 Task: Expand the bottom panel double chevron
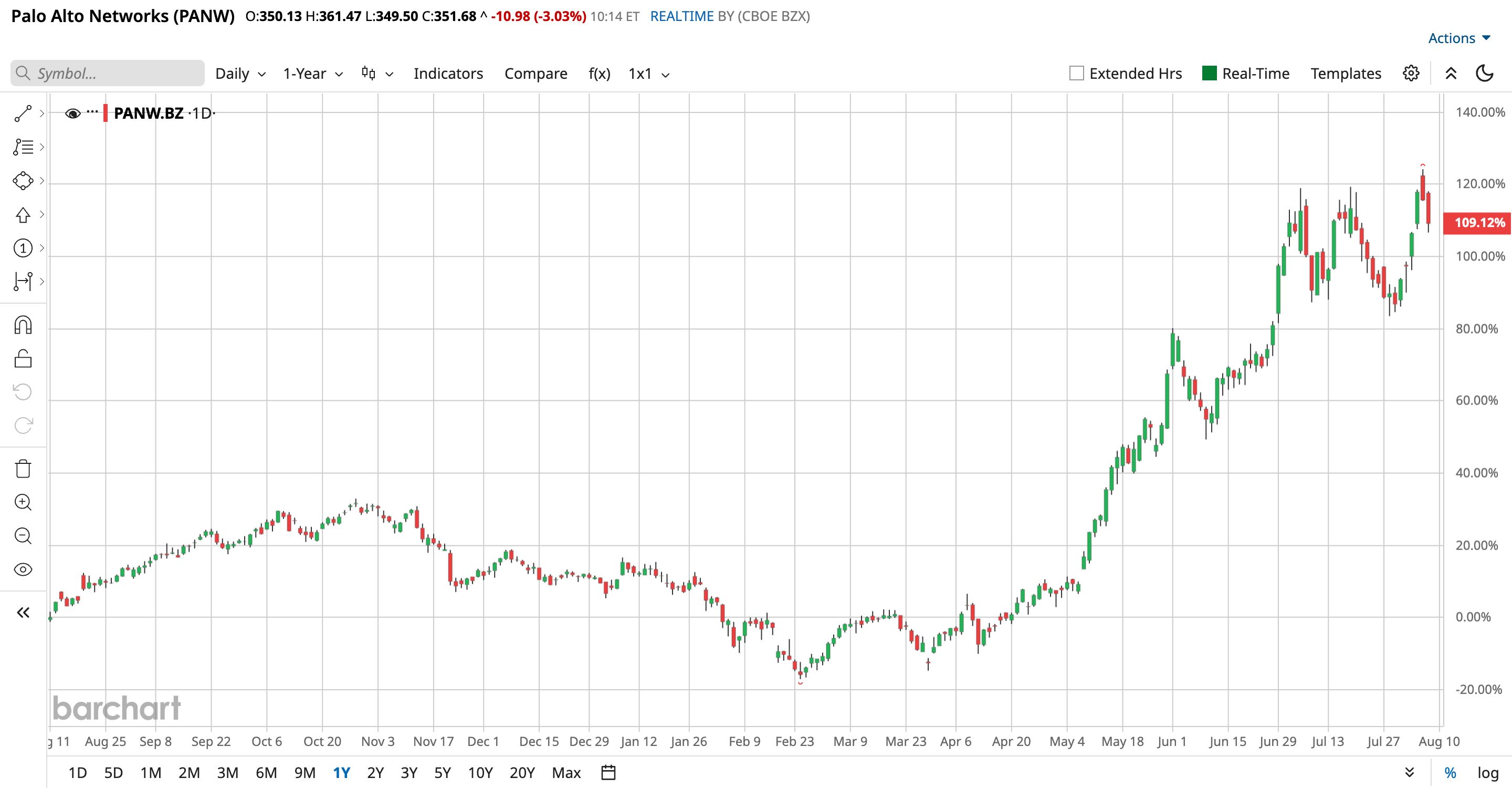click(x=1409, y=772)
